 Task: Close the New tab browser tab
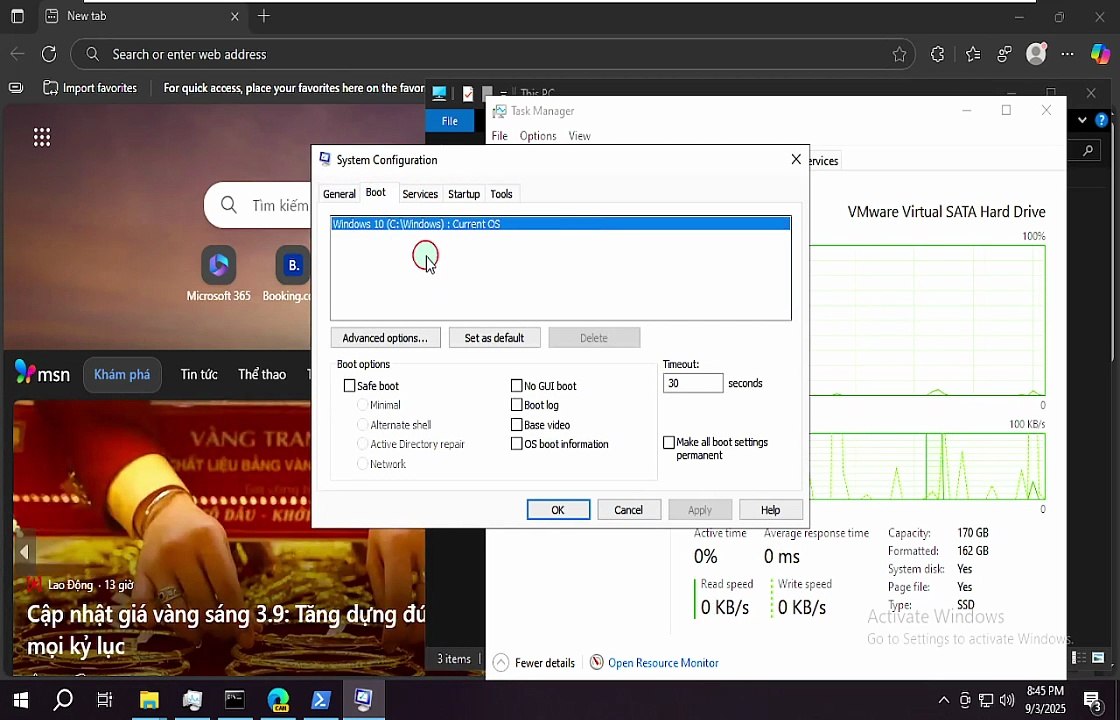[235, 16]
